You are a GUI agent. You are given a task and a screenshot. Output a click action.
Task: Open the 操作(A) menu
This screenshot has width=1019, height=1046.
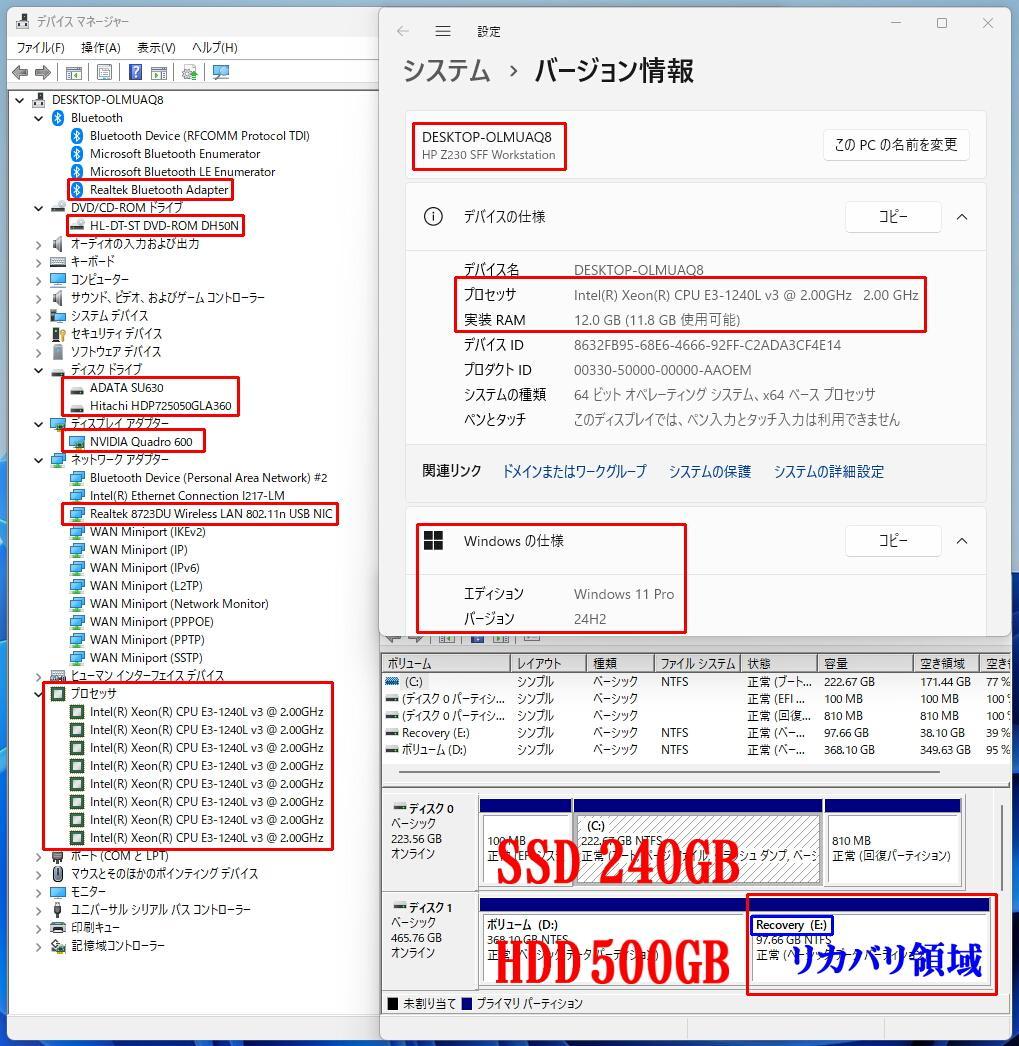coord(99,46)
